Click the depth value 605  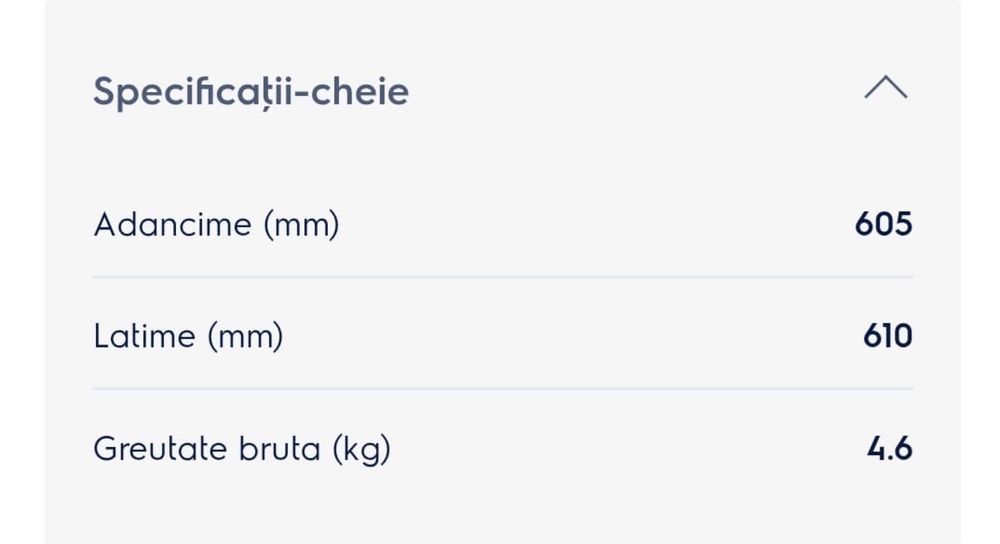tap(883, 224)
